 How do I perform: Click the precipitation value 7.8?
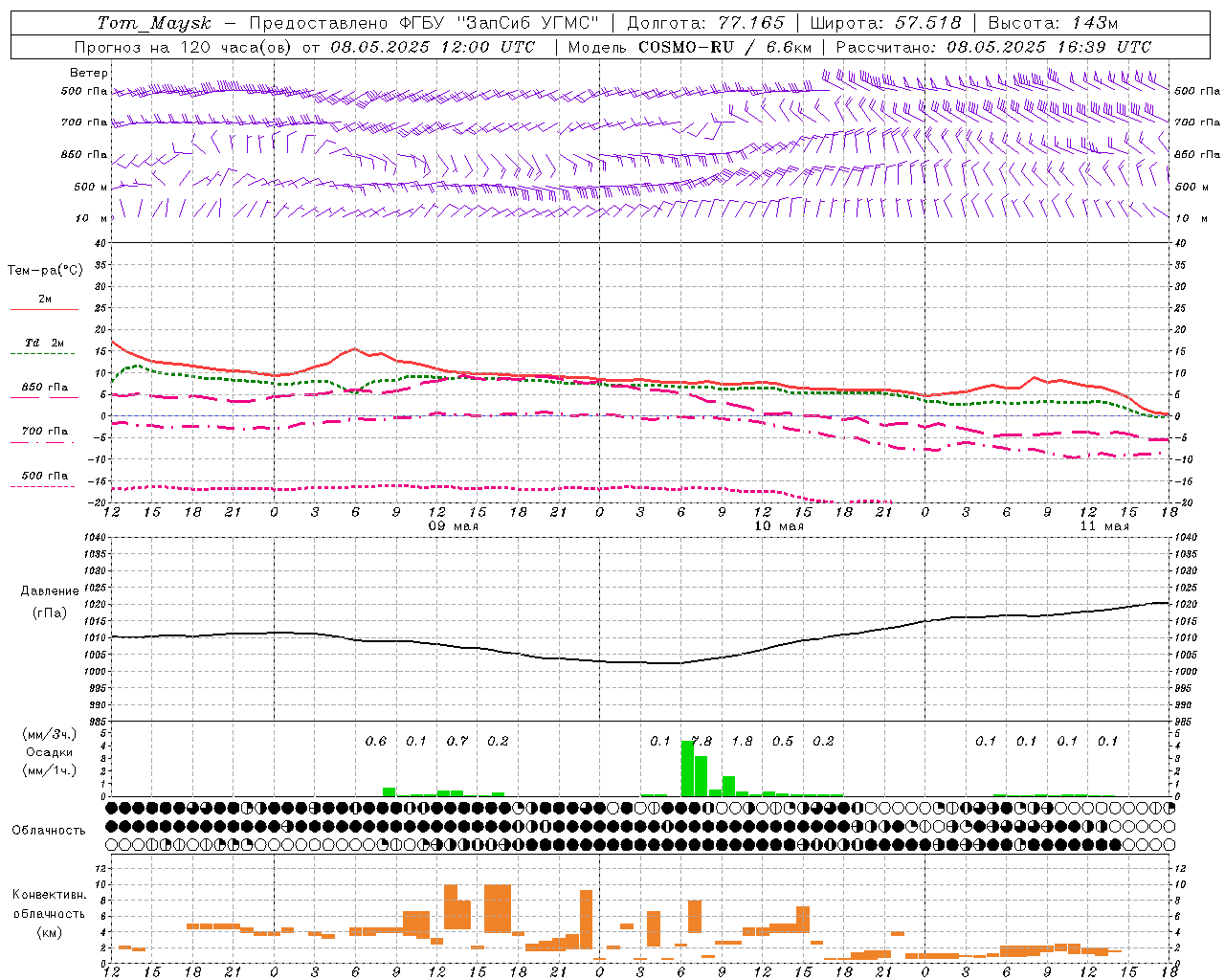pyautogui.click(x=702, y=741)
